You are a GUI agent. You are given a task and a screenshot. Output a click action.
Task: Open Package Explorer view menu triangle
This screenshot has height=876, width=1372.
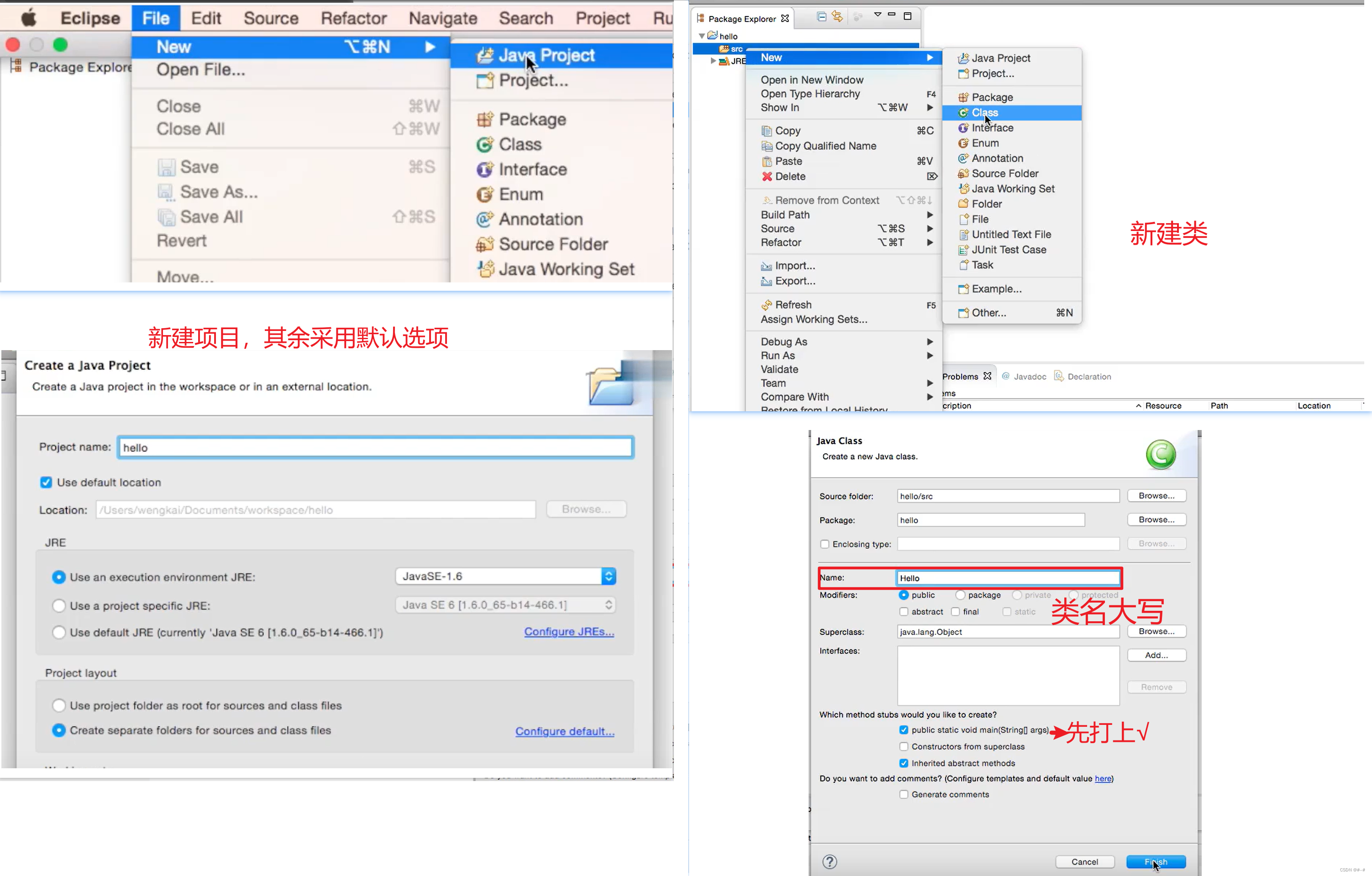pyautogui.click(x=878, y=15)
